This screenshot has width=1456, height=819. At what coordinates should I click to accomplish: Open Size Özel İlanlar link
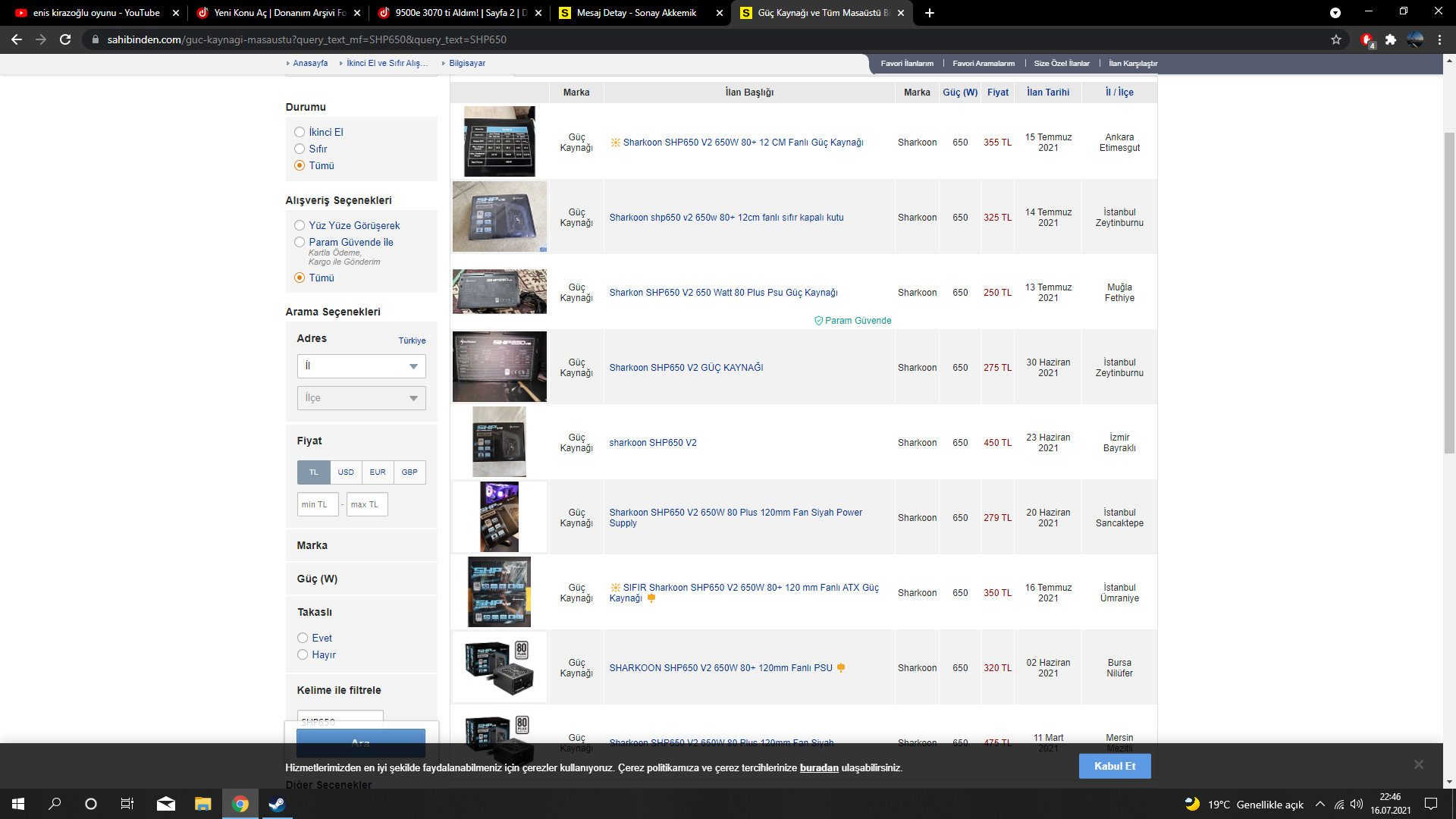point(1062,64)
